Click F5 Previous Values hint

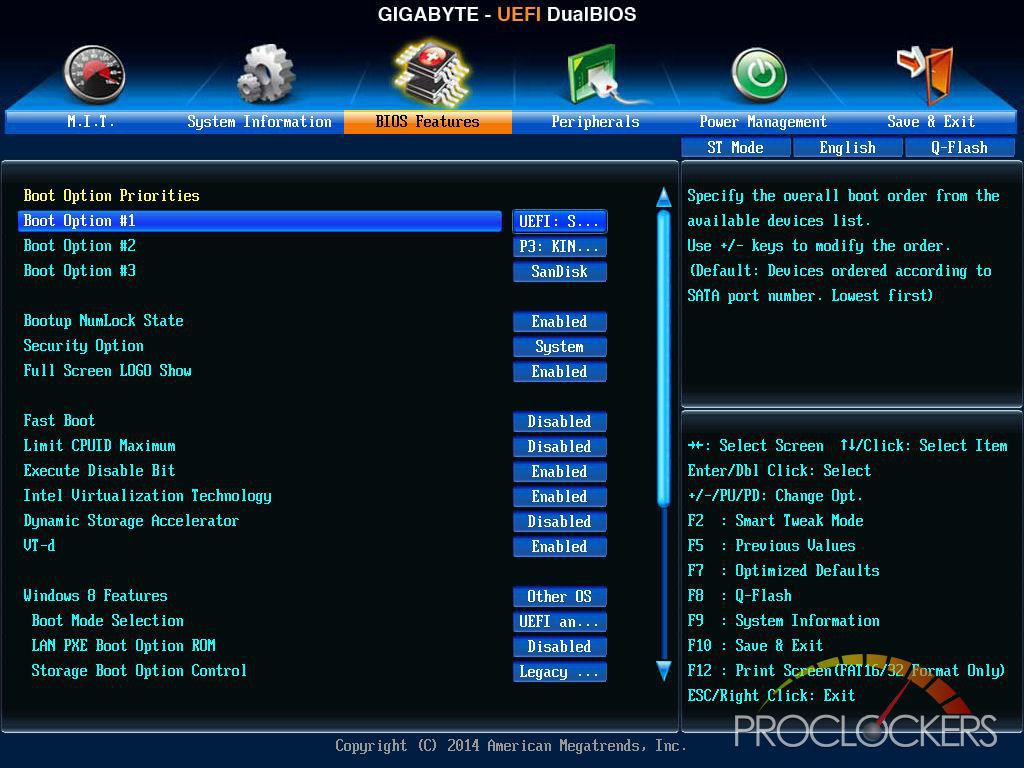click(x=771, y=545)
